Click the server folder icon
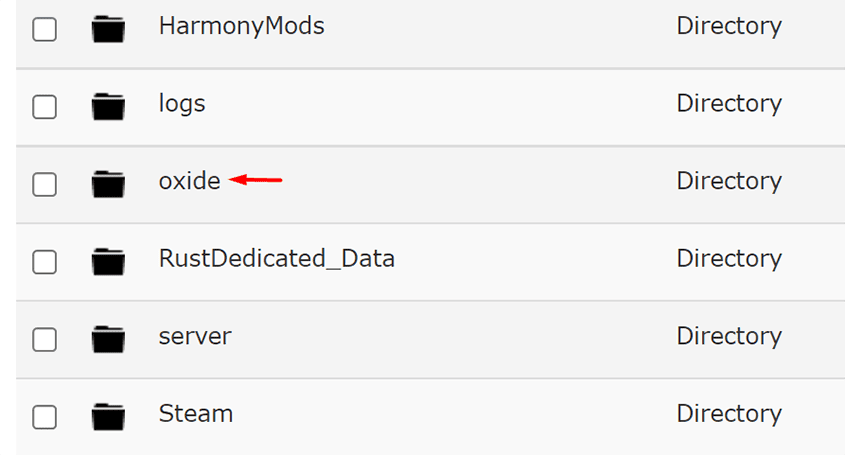 pyautogui.click(x=108, y=339)
